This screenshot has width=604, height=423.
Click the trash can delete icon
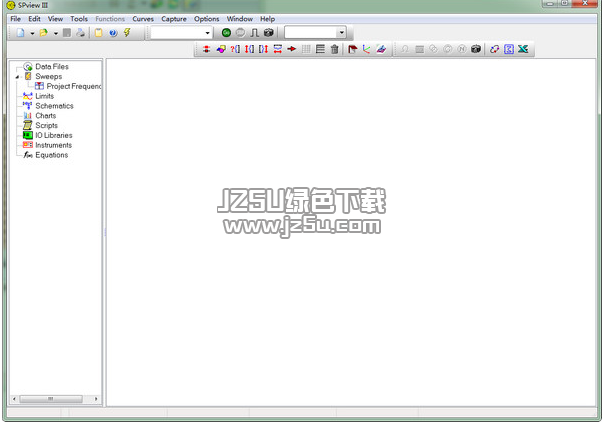(x=335, y=49)
